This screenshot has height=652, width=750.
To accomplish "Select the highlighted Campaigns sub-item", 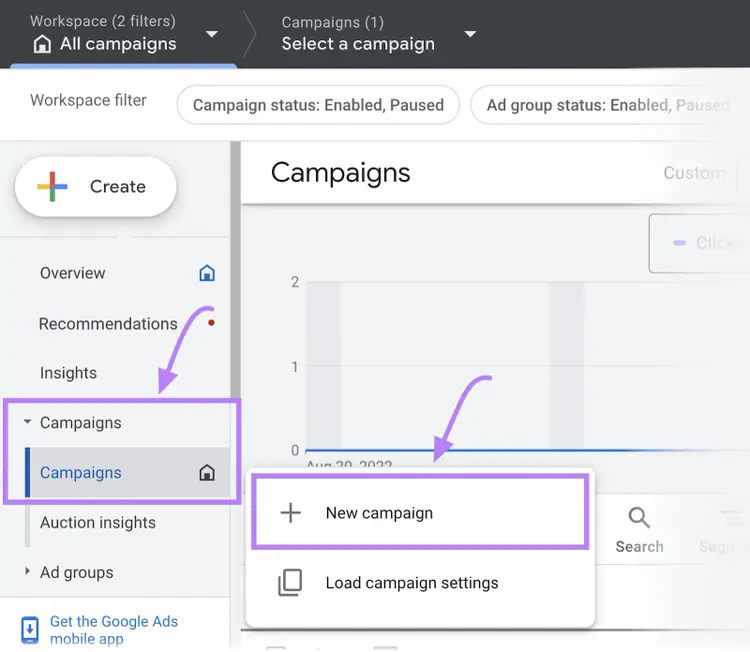I will point(127,473).
